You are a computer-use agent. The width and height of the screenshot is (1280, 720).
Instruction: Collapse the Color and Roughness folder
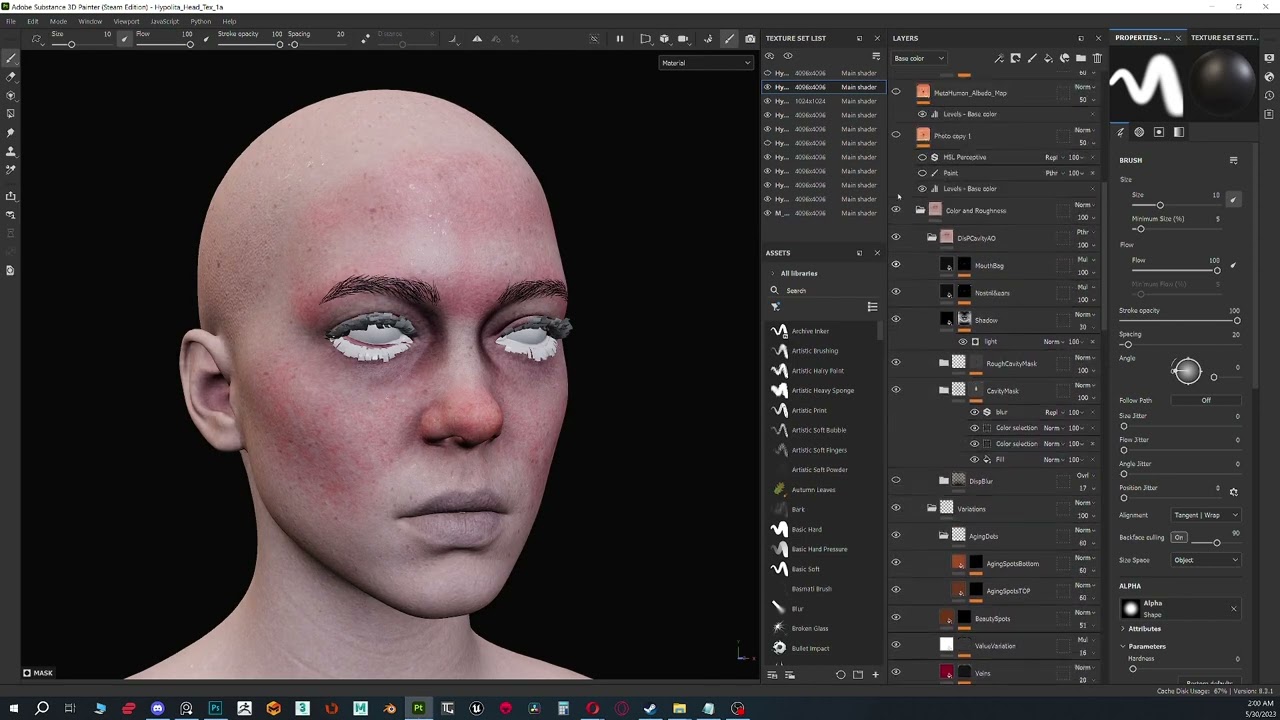[x=920, y=210]
